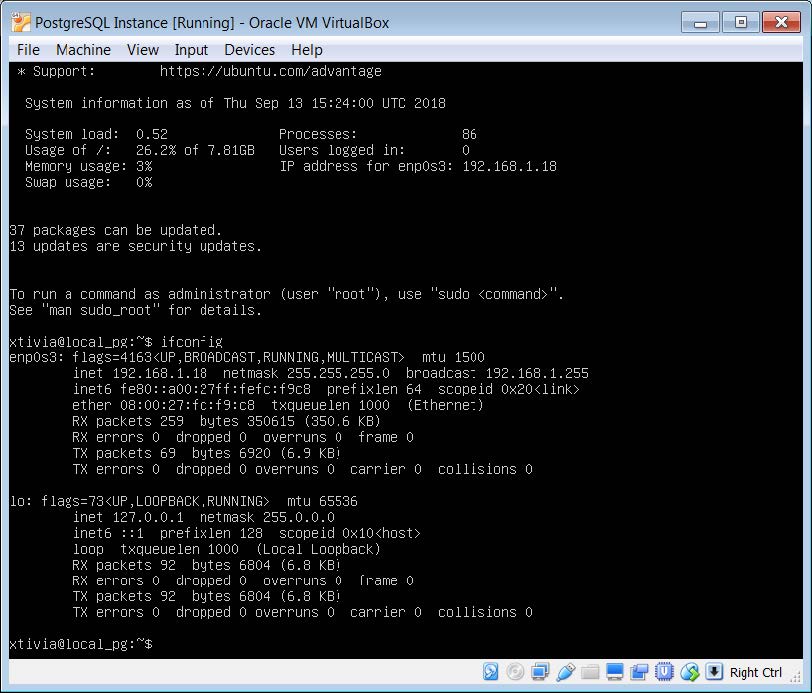812x693 pixels.
Task: Click the CPU virtualization chip indicator icon
Action: [664, 672]
